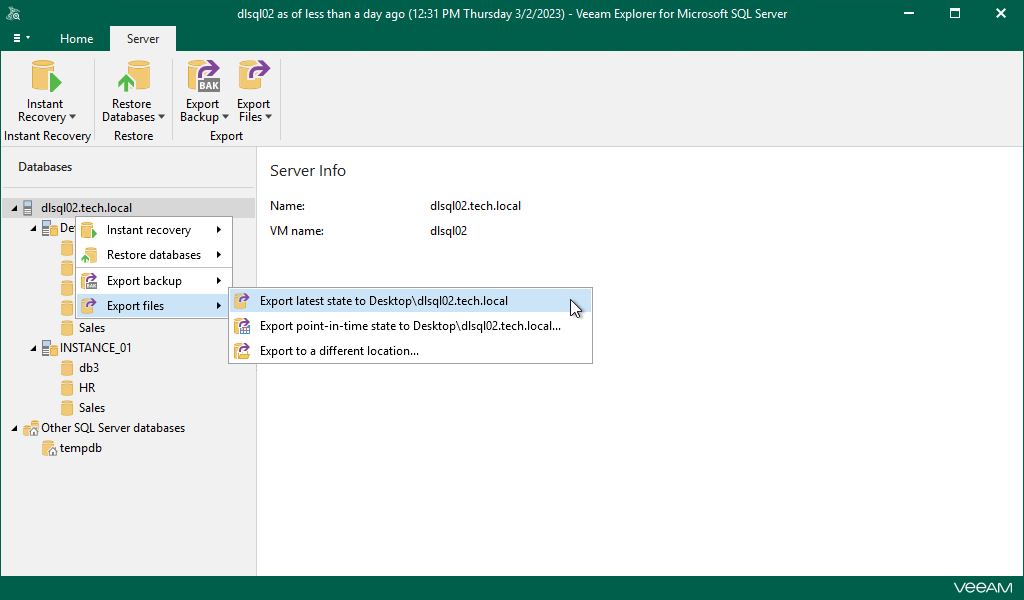Screen dimensions: 1024x600
Task: Click the dlsql02.tech.local server icon
Action: 28,208
